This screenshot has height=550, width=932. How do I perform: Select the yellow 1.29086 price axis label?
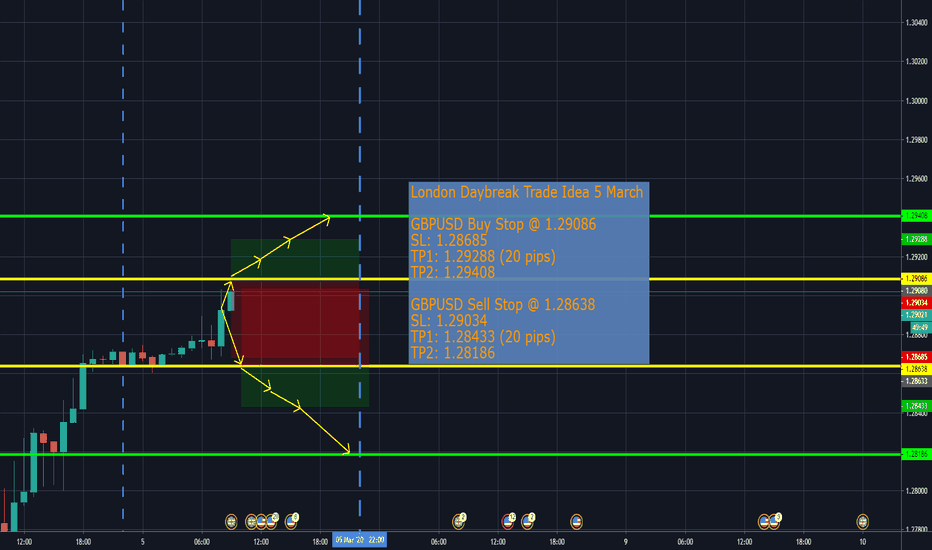[x=916, y=278]
